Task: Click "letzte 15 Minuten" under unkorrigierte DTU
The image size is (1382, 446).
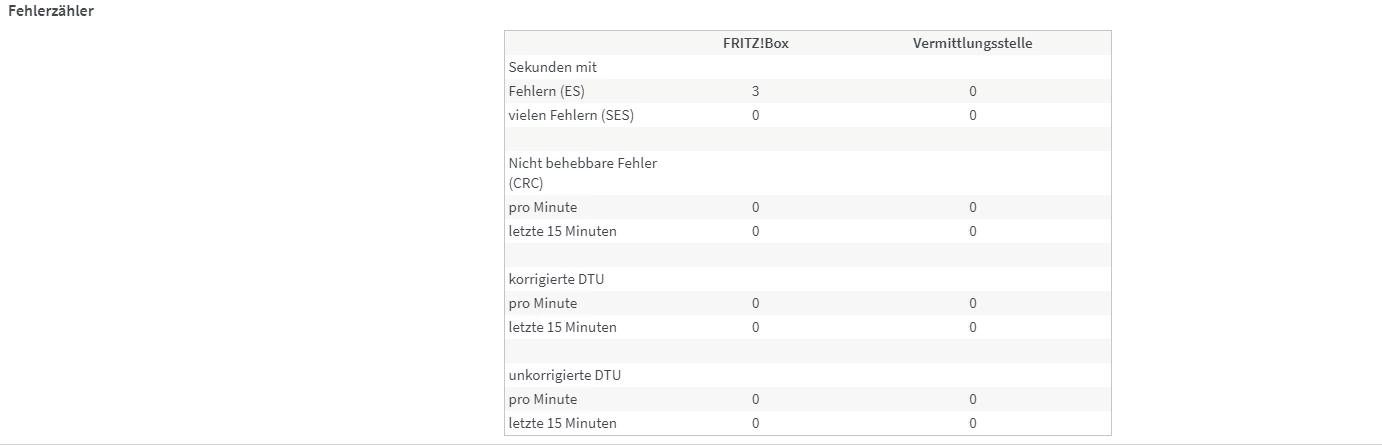Action: click(x=562, y=423)
